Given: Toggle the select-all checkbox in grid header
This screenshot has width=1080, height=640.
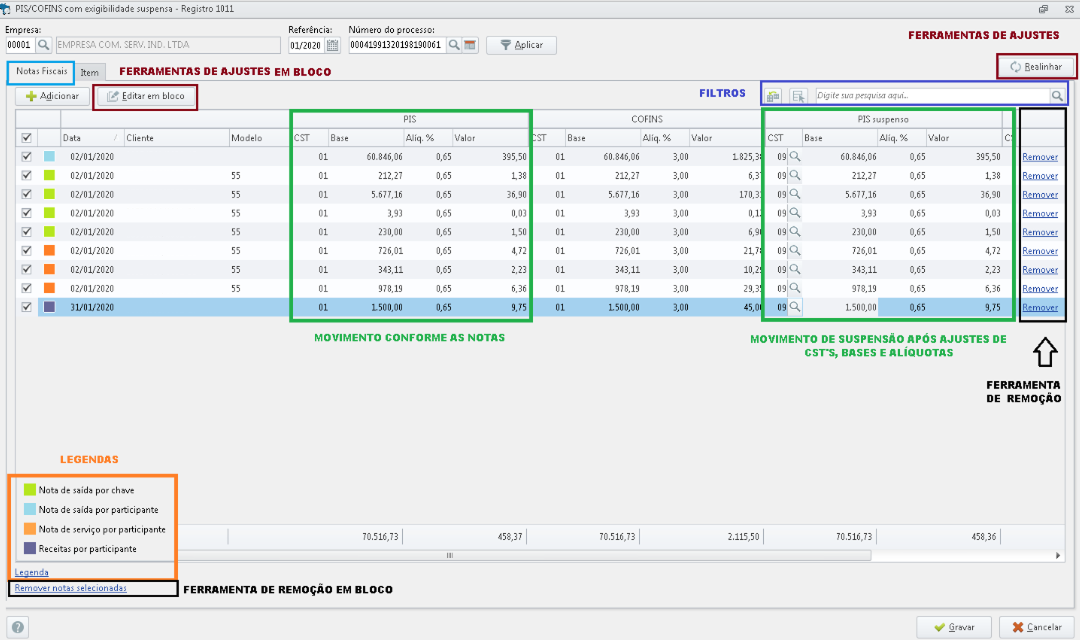Looking at the screenshot, I should coord(27,137).
